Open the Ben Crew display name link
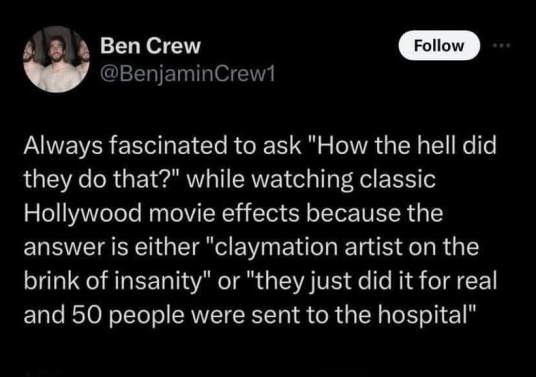The height and width of the screenshot is (377, 536). click(x=150, y=45)
